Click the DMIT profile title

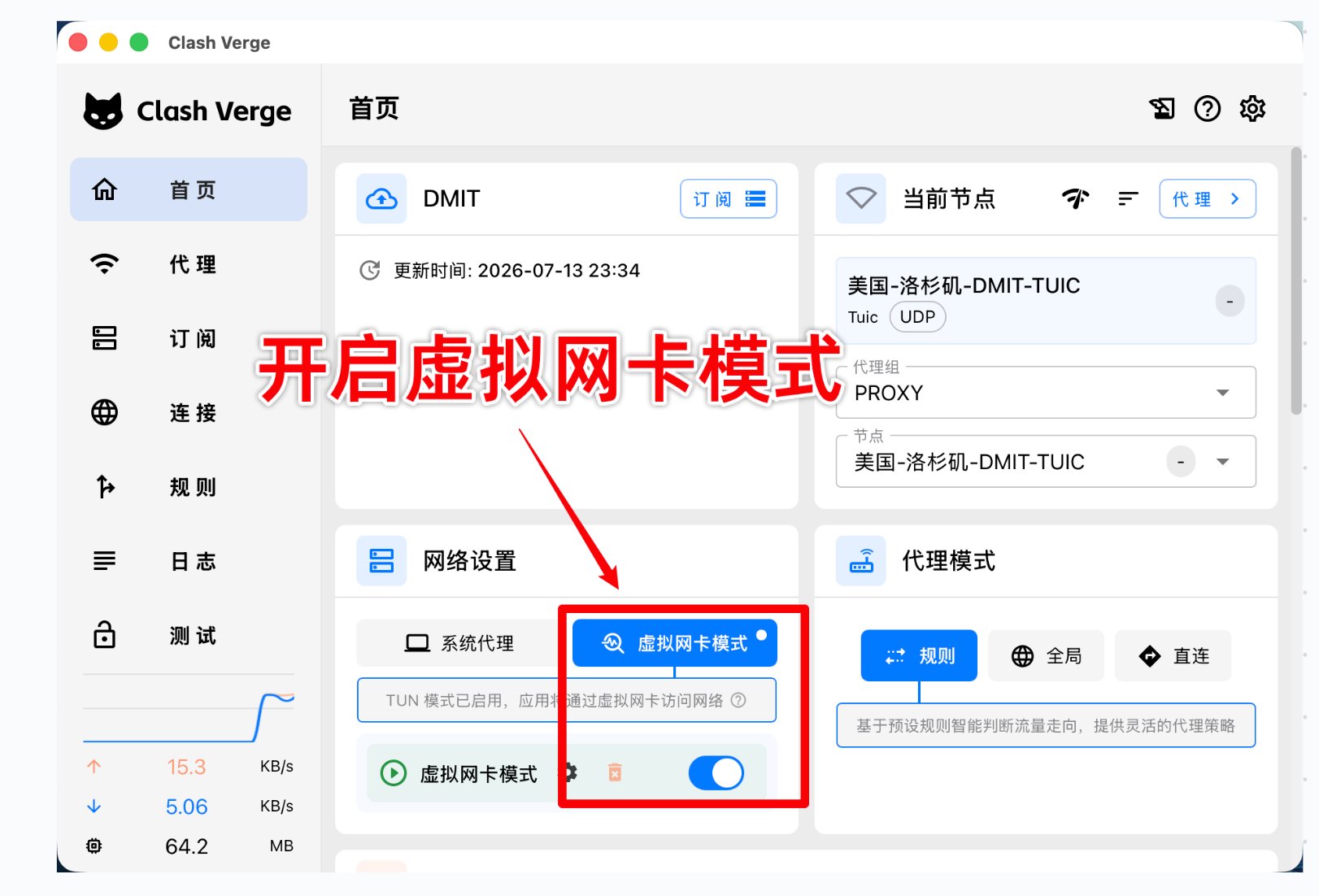(451, 198)
